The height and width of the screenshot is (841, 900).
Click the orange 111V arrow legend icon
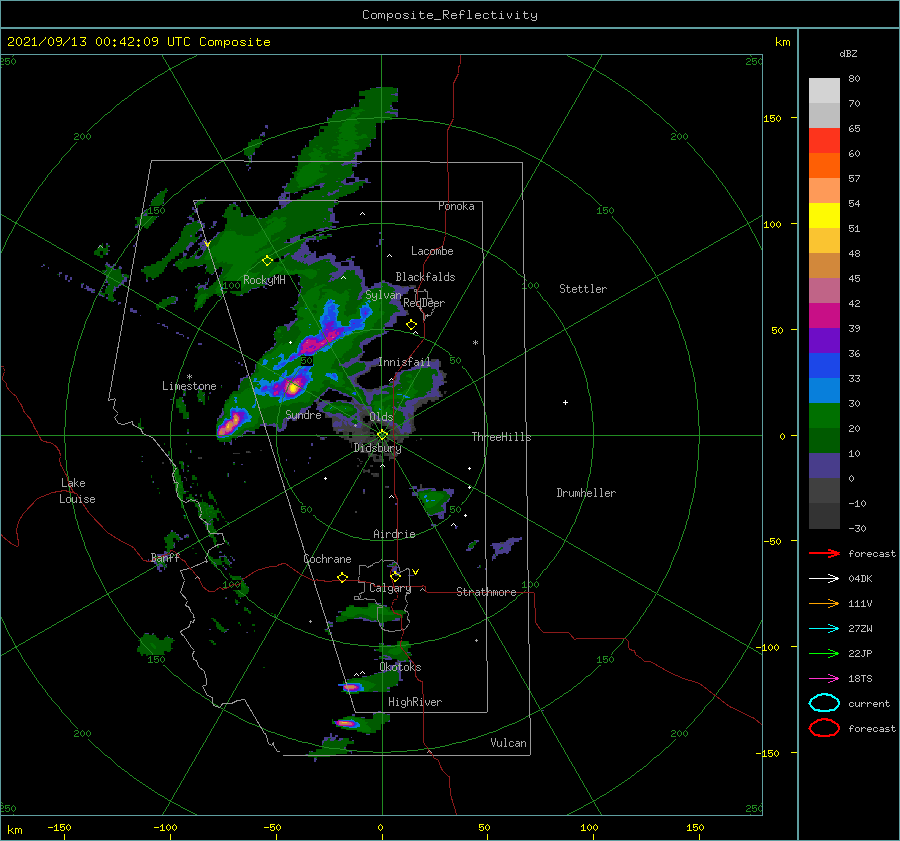[824, 603]
